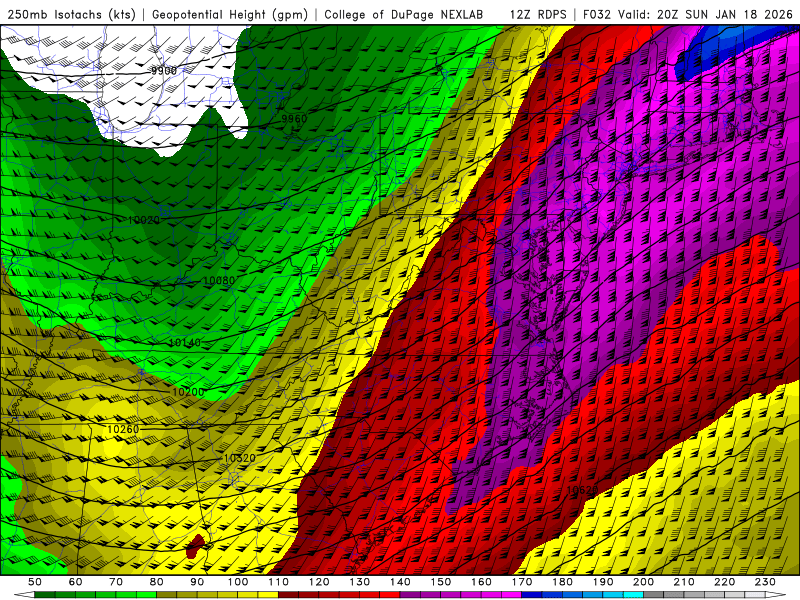This screenshot has height=600, width=800.
Task: Click the 10620 height contour label
Action: 582,490
